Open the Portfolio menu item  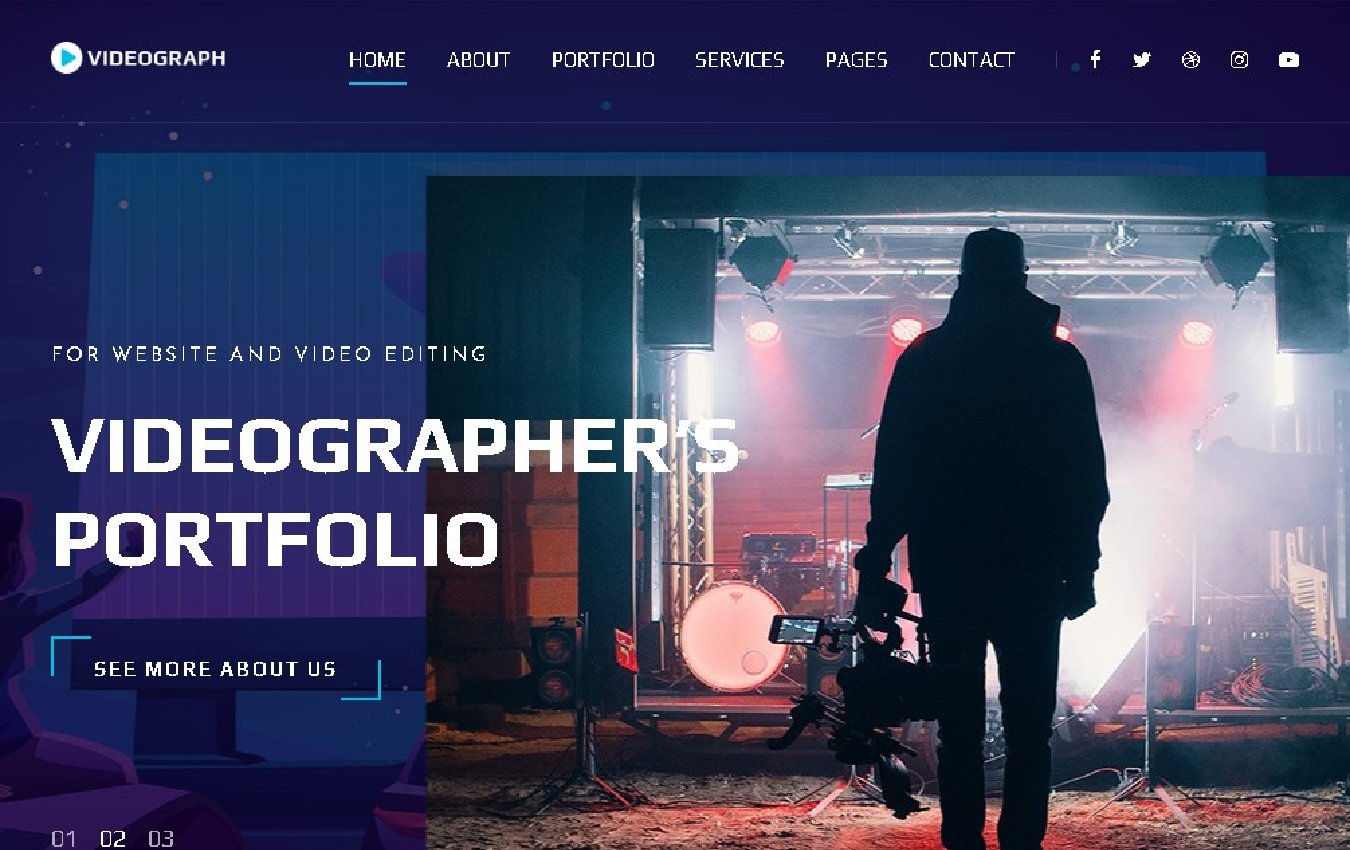coord(603,60)
